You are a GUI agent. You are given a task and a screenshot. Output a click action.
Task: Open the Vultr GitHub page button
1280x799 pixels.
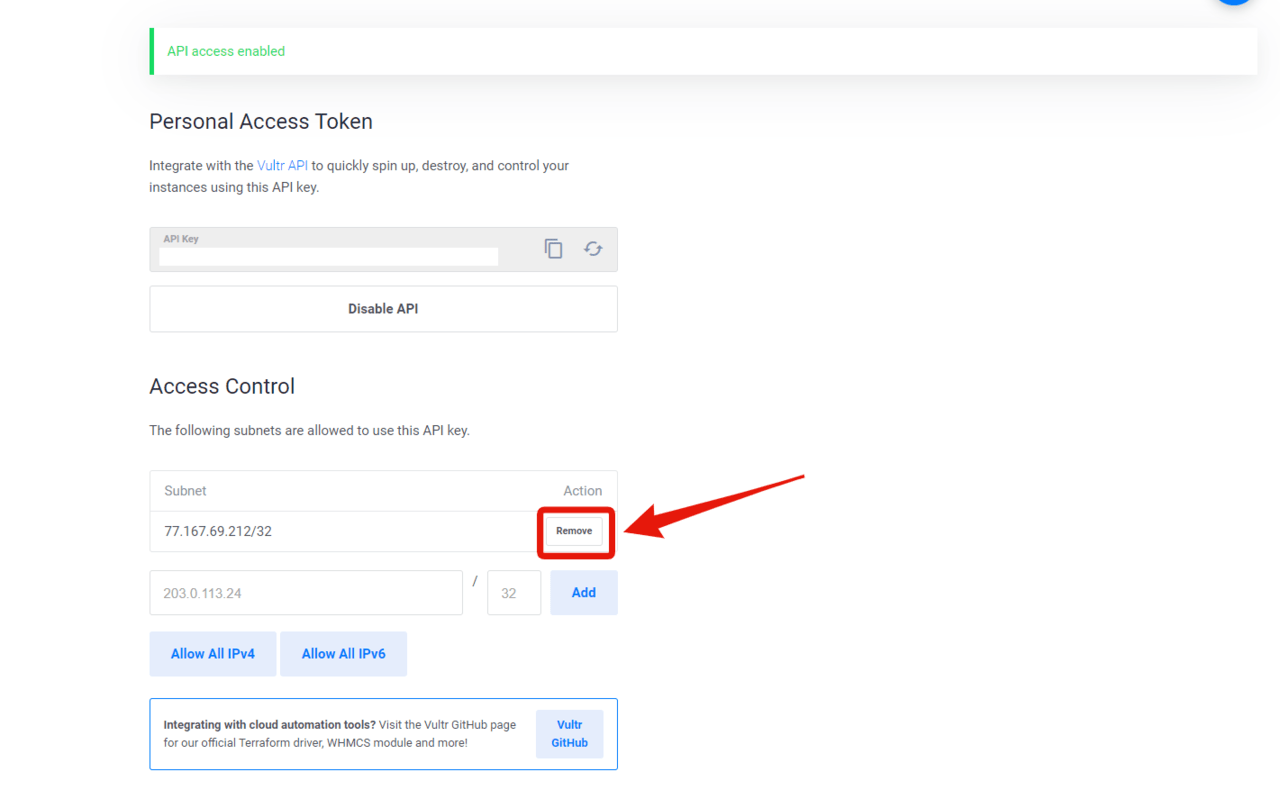point(569,734)
